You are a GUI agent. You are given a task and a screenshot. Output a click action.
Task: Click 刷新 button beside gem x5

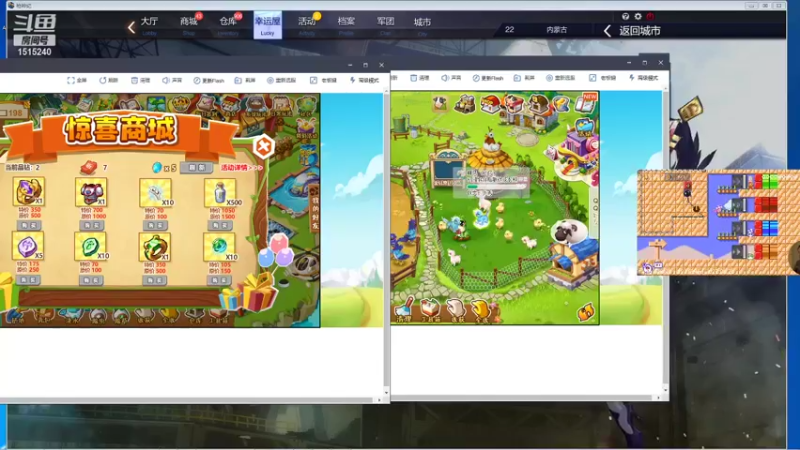tap(196, 167)
